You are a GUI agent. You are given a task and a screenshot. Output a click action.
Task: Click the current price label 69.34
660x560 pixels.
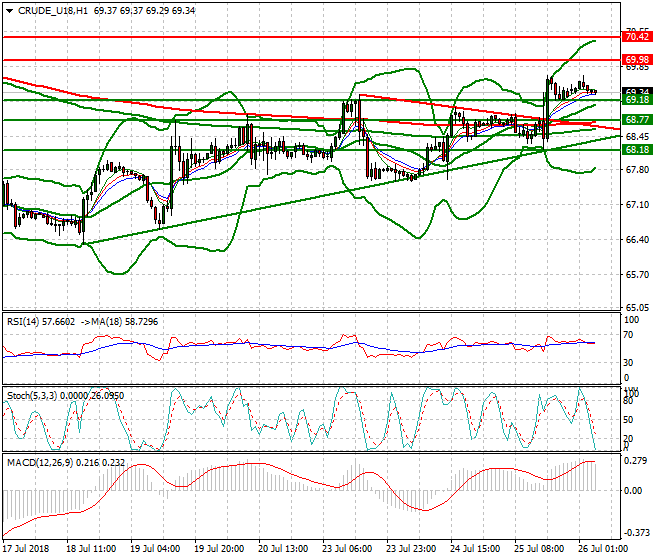tap(637, 91)
